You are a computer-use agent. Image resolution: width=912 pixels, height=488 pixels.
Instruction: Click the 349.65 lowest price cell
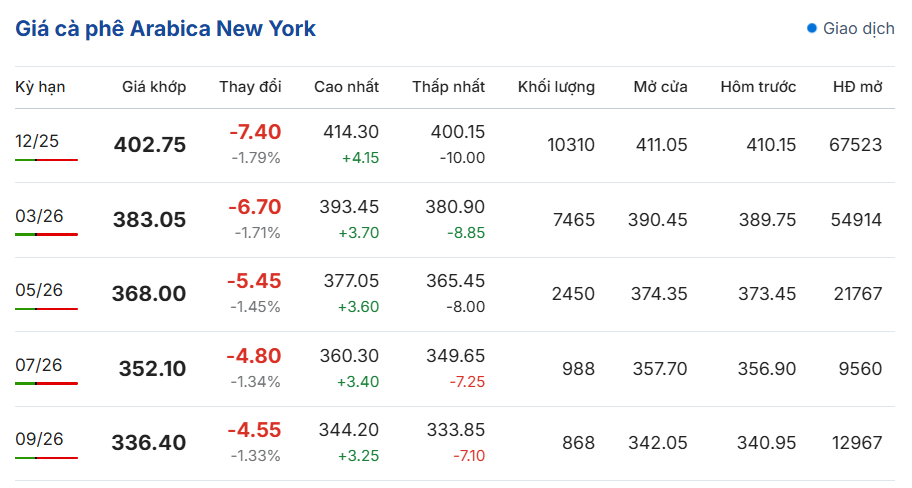[457, 356]
